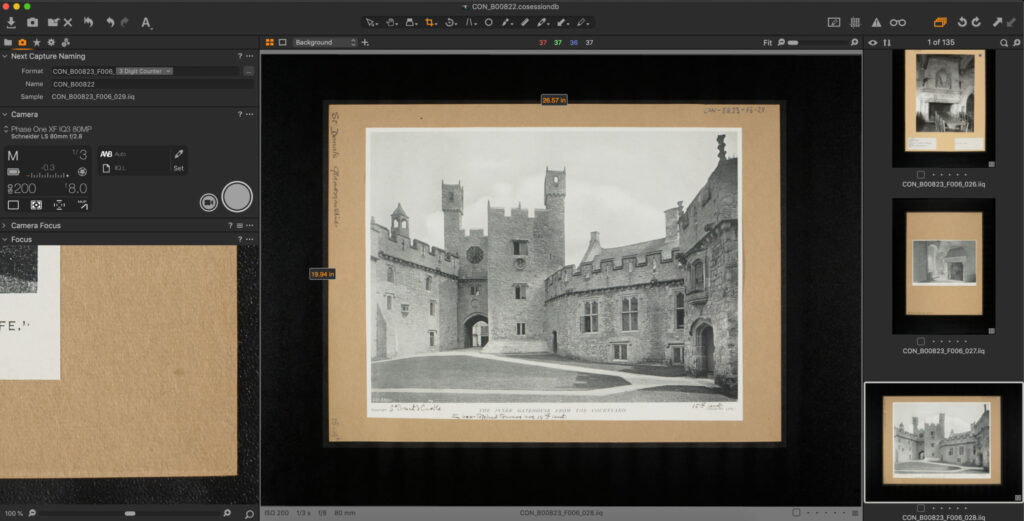Select the Spot removal circle tool
The image size is (1024, 521).
(488, 22)
